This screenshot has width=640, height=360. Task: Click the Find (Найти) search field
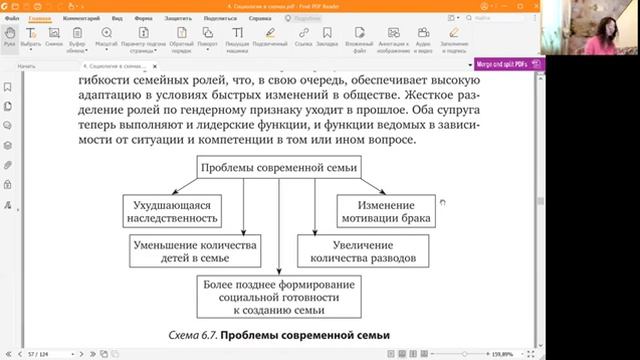(x=496, y=18)
